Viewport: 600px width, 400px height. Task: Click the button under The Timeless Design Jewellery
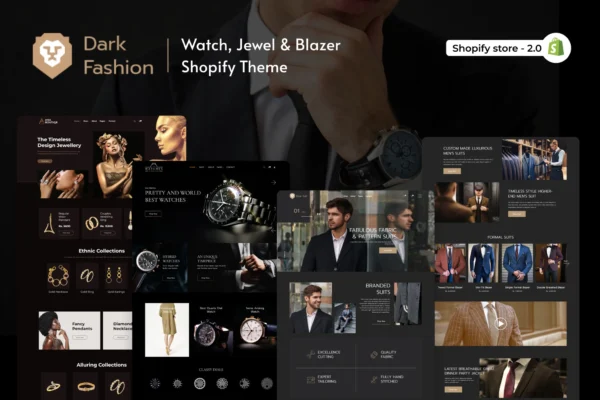coord(45,161)
